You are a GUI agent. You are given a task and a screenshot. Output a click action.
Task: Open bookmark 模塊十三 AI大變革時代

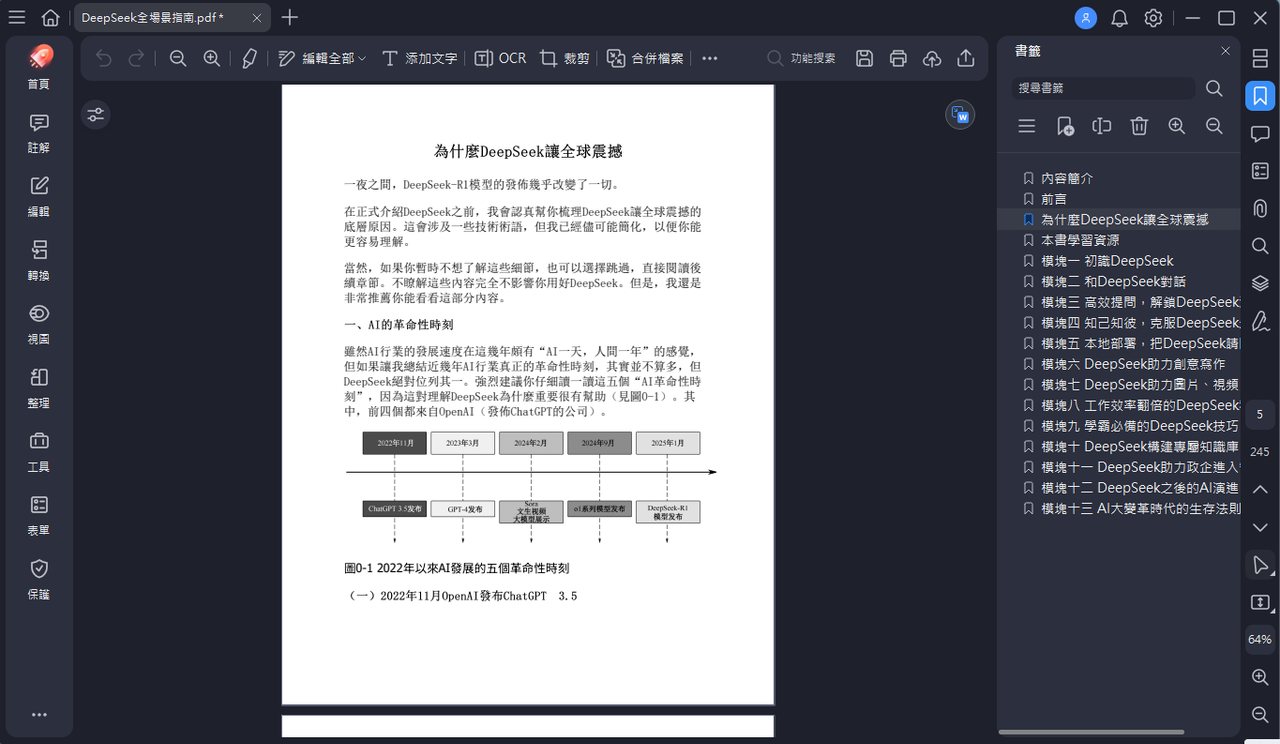coord(1140,508)
